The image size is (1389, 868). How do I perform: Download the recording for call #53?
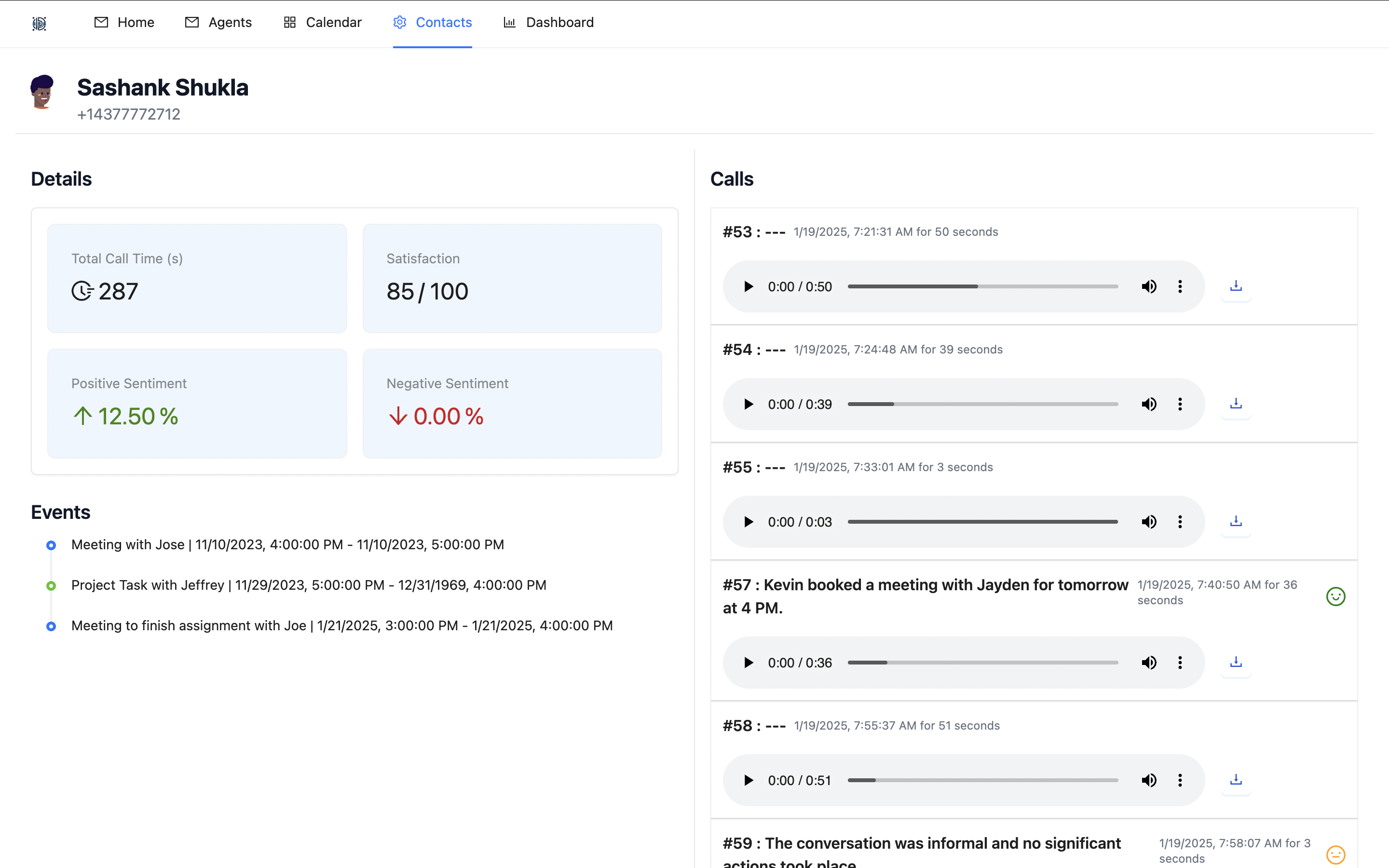pos(1236,286)
